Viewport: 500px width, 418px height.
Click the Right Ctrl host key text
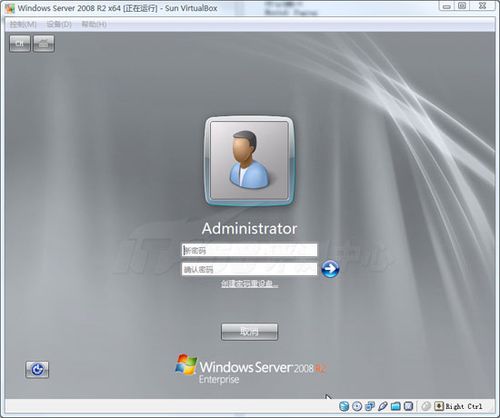coord(464,407)
